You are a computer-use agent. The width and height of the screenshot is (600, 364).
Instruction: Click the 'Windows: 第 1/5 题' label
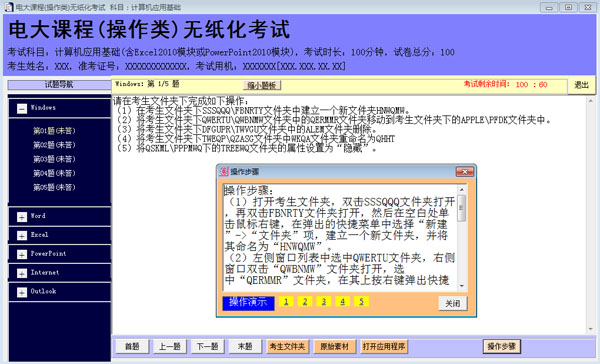coord(147,84)
